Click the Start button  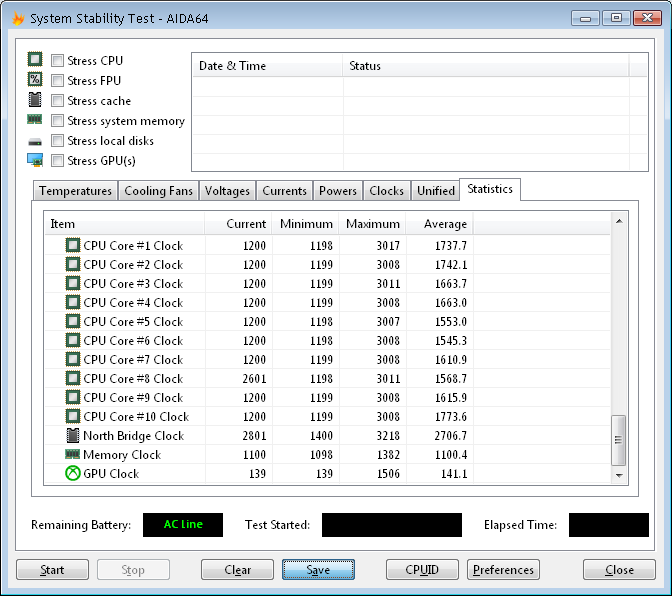tap(52, 570)
